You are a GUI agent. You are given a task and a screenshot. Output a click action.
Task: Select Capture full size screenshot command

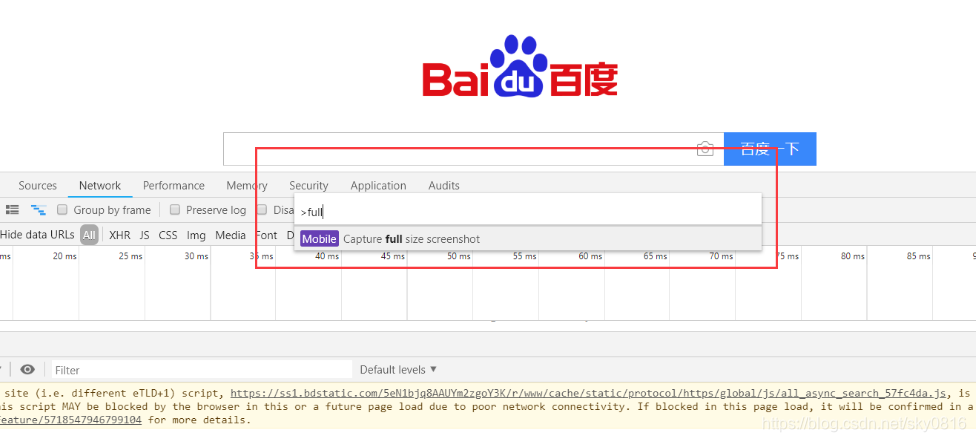click(528, 239)
